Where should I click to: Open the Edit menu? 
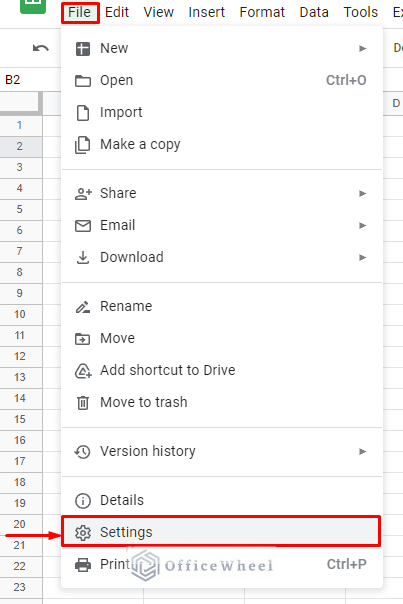[x=117, y=12]
